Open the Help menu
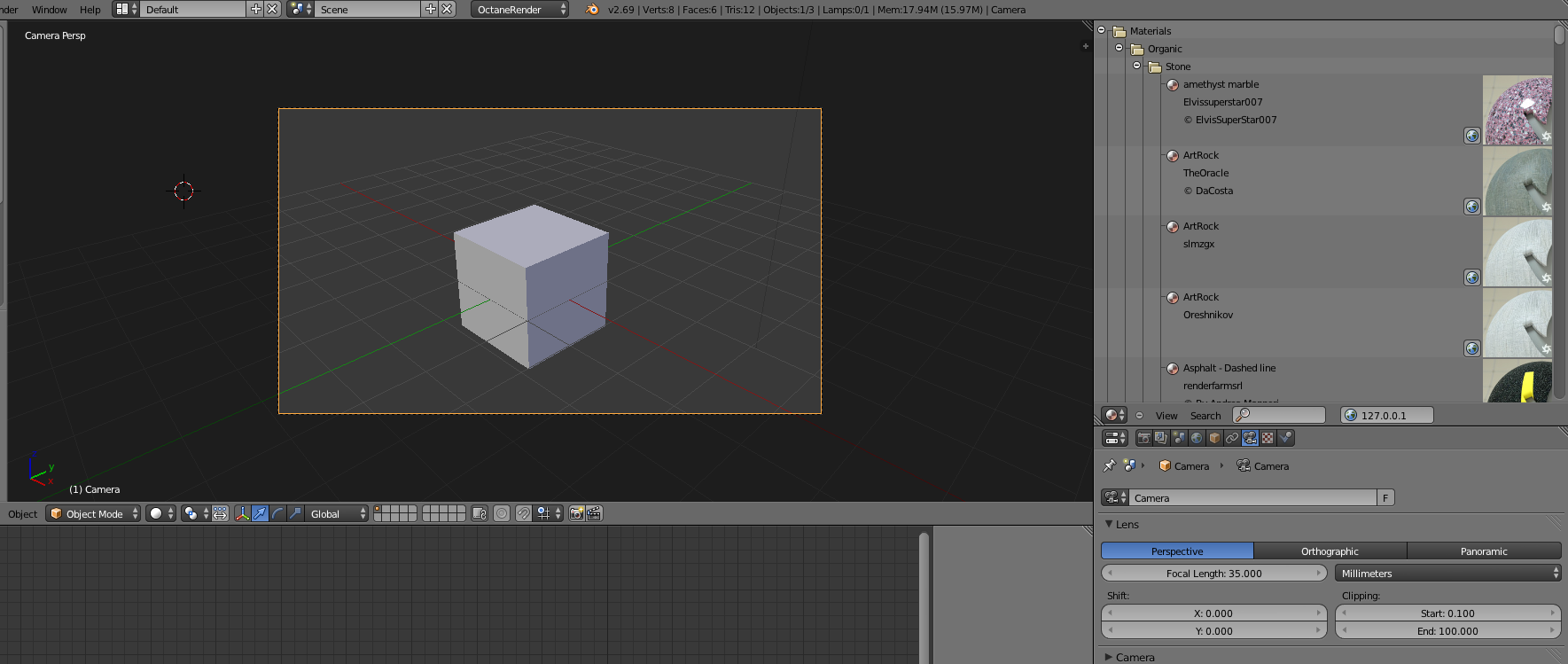Viewport: 1568px width, 664px height. point(90,9)
